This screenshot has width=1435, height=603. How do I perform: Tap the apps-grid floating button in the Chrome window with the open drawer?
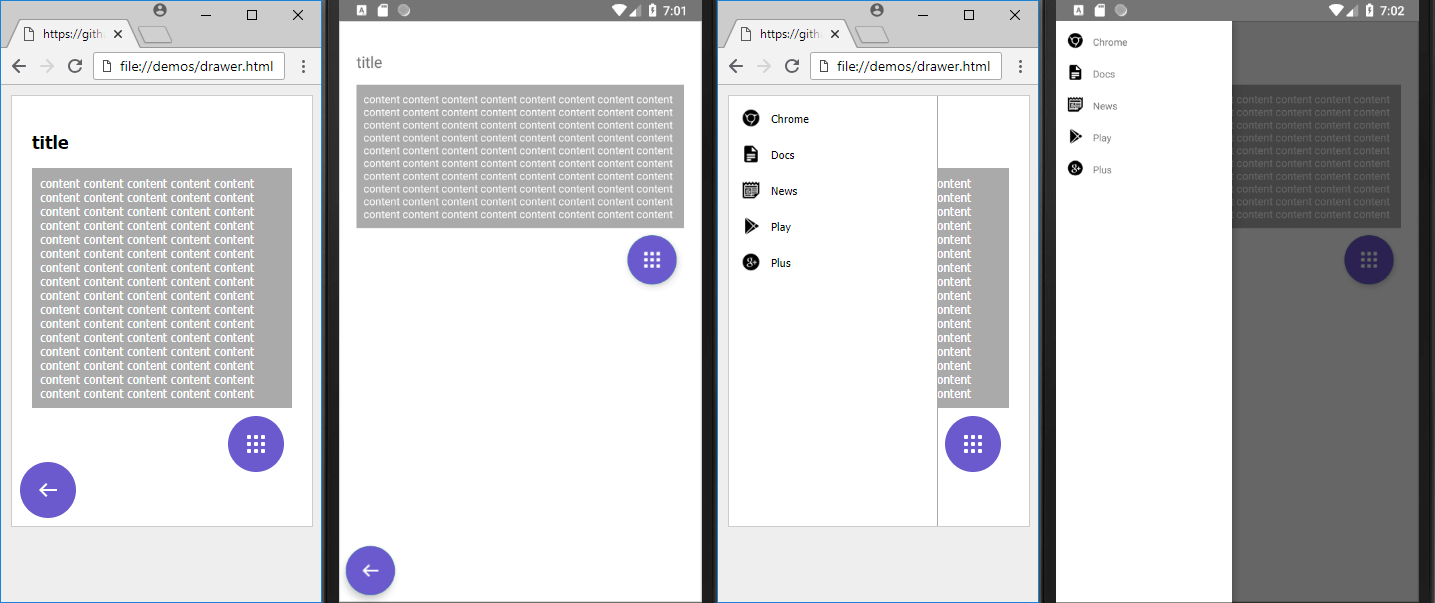point(973,444)
